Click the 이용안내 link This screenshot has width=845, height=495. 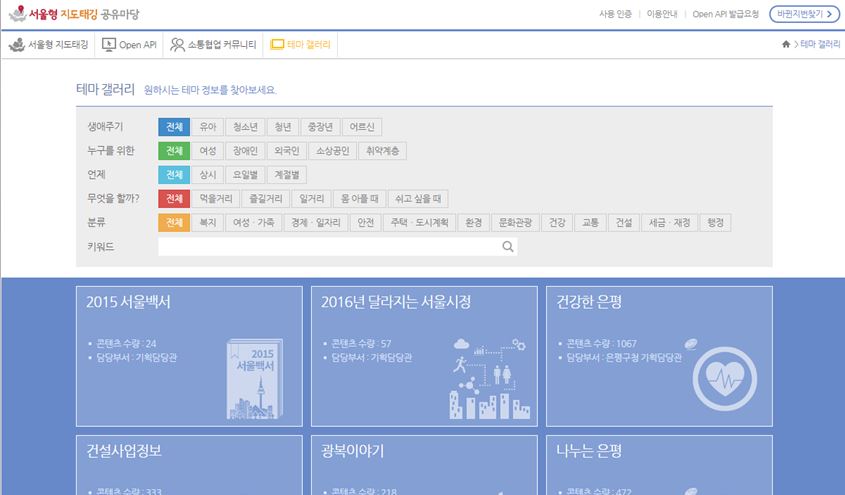(661, 14)
